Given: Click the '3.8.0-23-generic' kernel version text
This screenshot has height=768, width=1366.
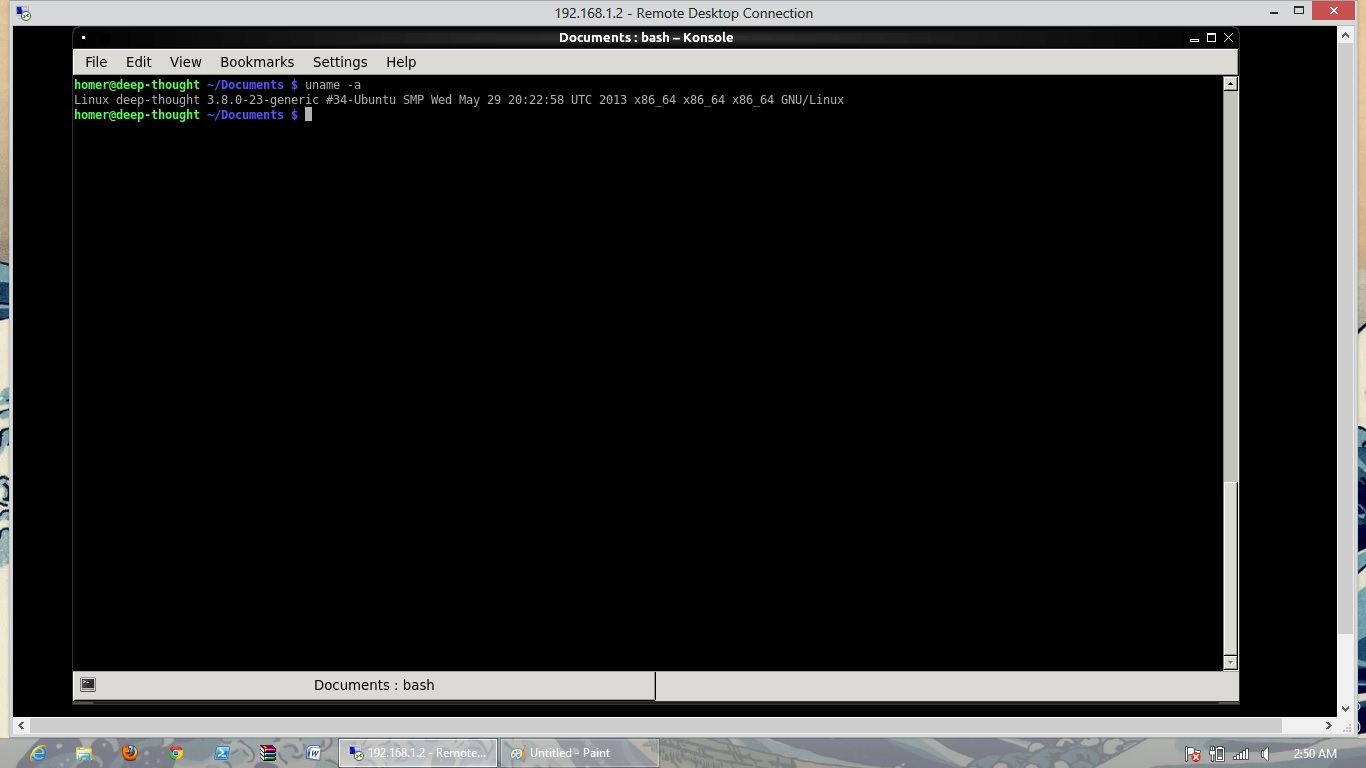Looking at the screenshot, I should (263, 100).
